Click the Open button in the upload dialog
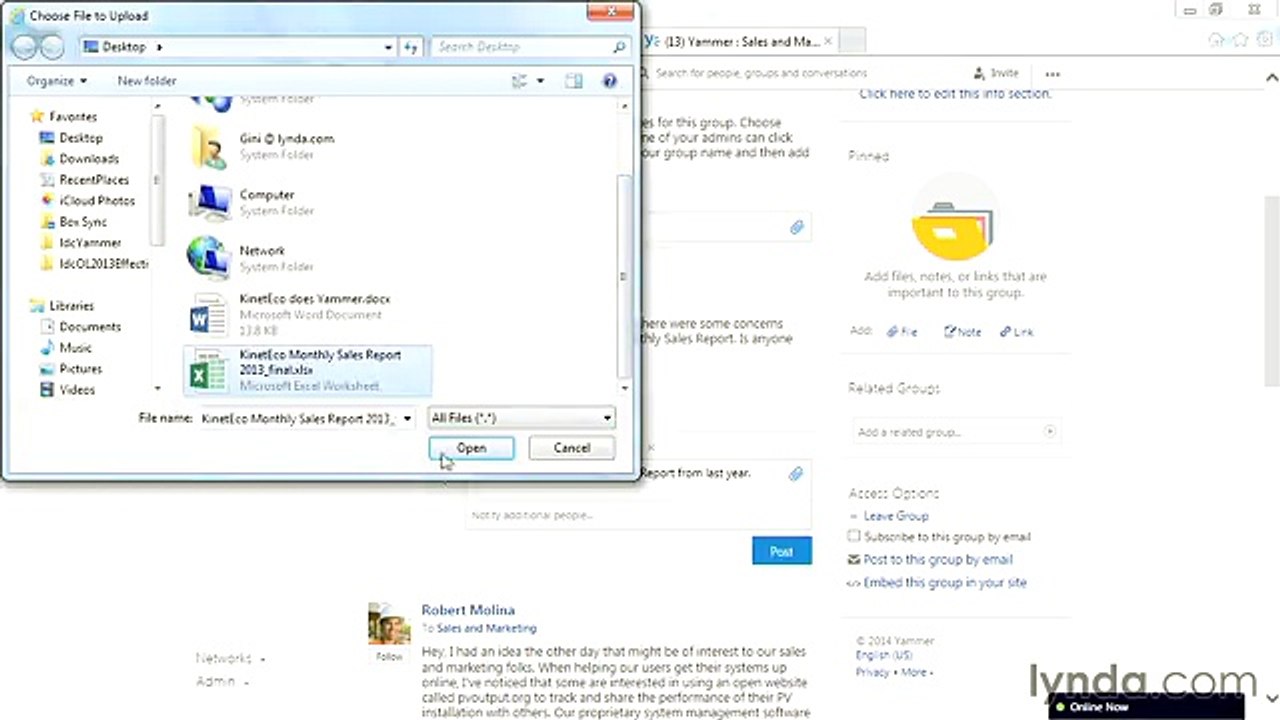1280x720 pixels. tap(471, 448)
